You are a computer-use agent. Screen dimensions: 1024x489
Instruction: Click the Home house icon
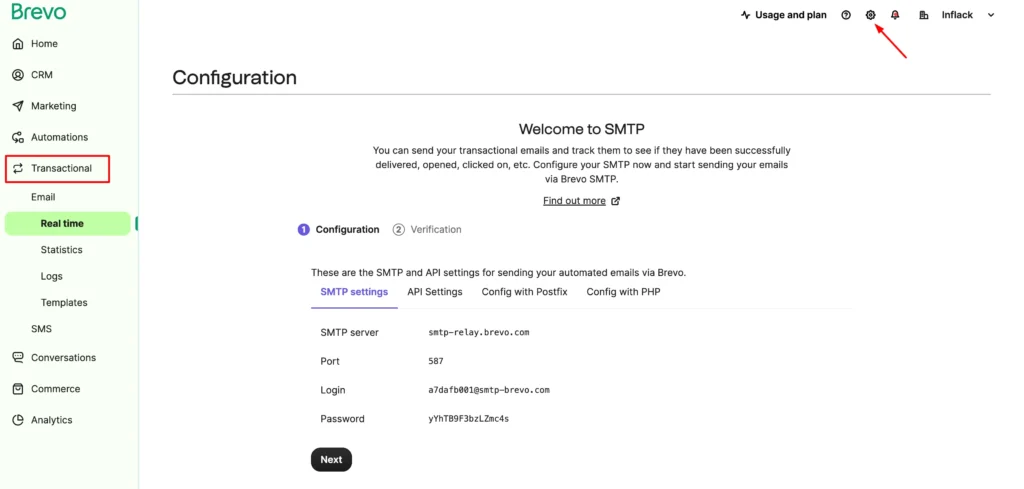tap(18, 44)
